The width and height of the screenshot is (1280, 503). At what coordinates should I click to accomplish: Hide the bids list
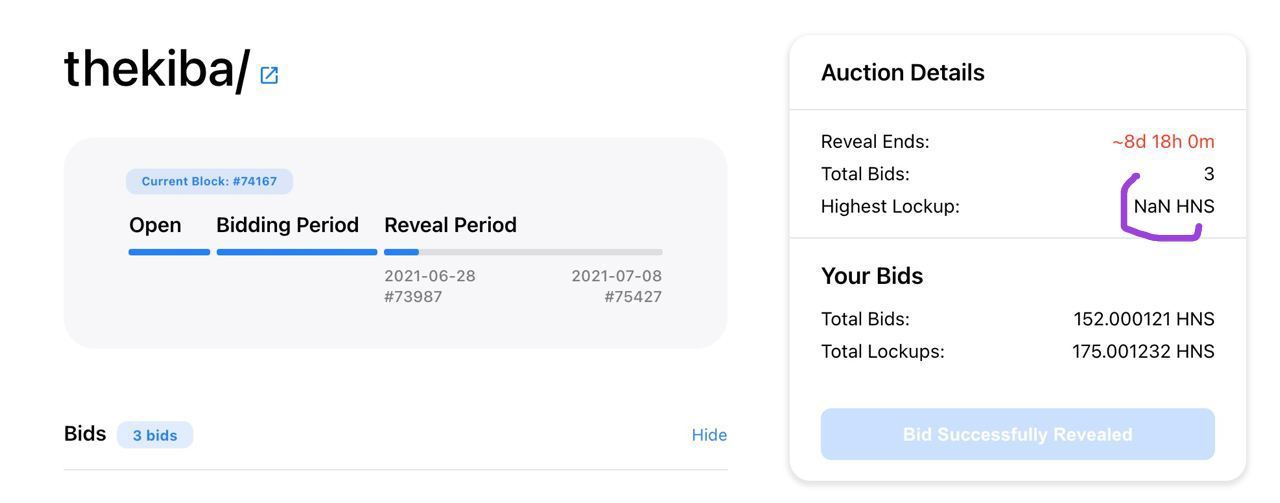pos(709,435)
